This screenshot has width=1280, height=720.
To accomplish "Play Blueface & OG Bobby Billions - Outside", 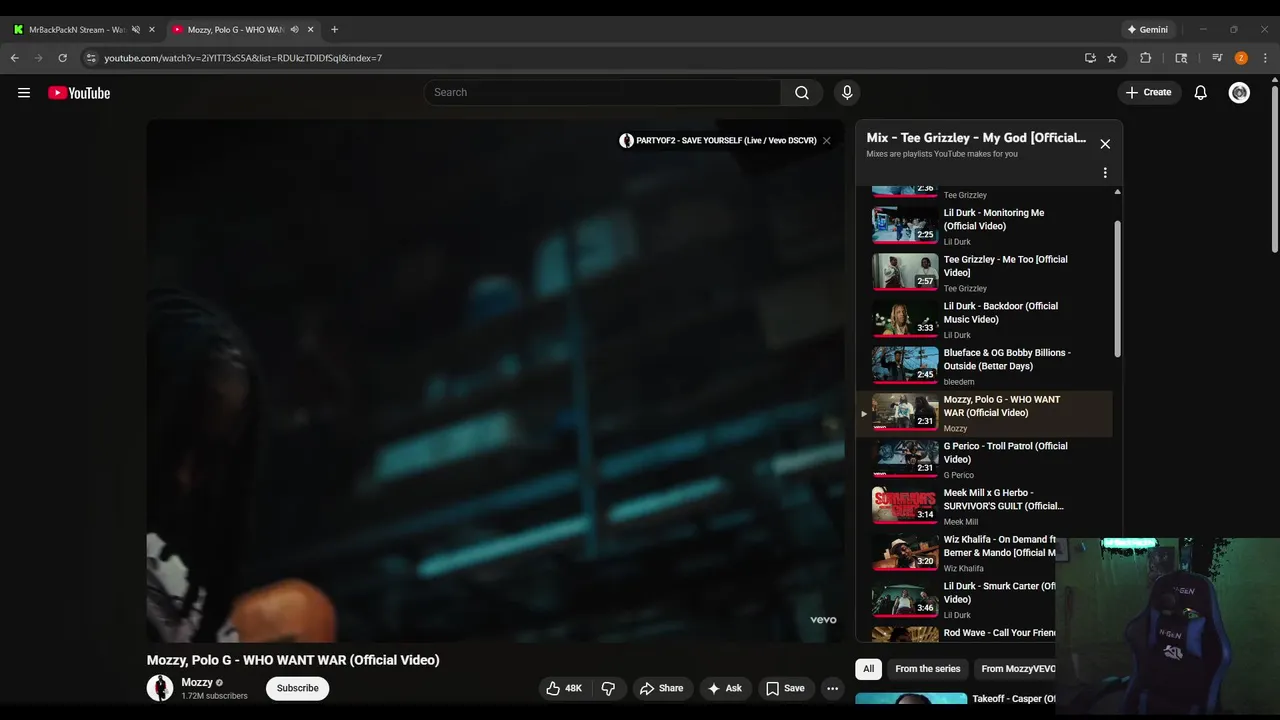I will [x=985, y=366].
